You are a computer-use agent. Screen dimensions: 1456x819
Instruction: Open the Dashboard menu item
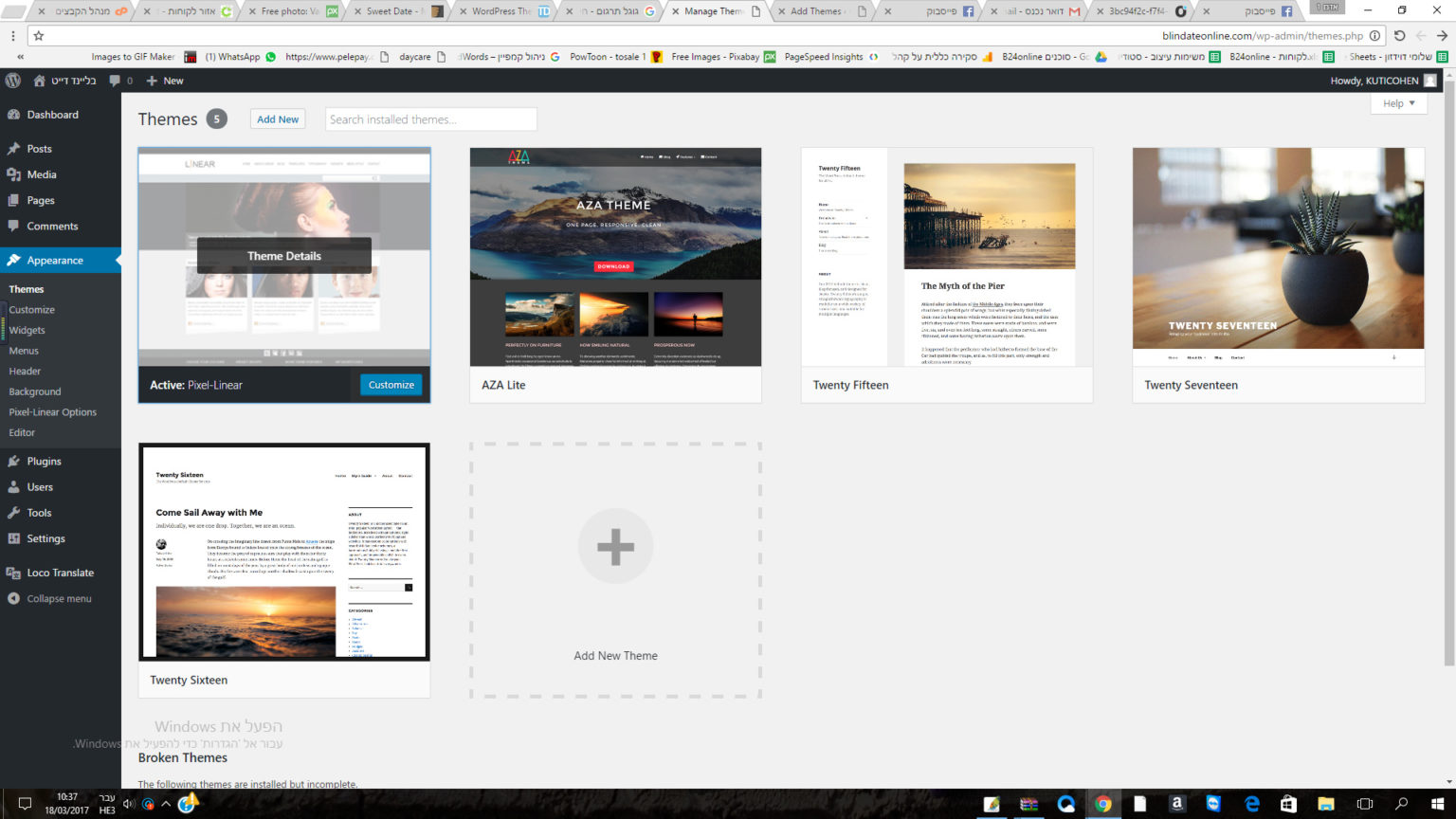pos(52,115)
